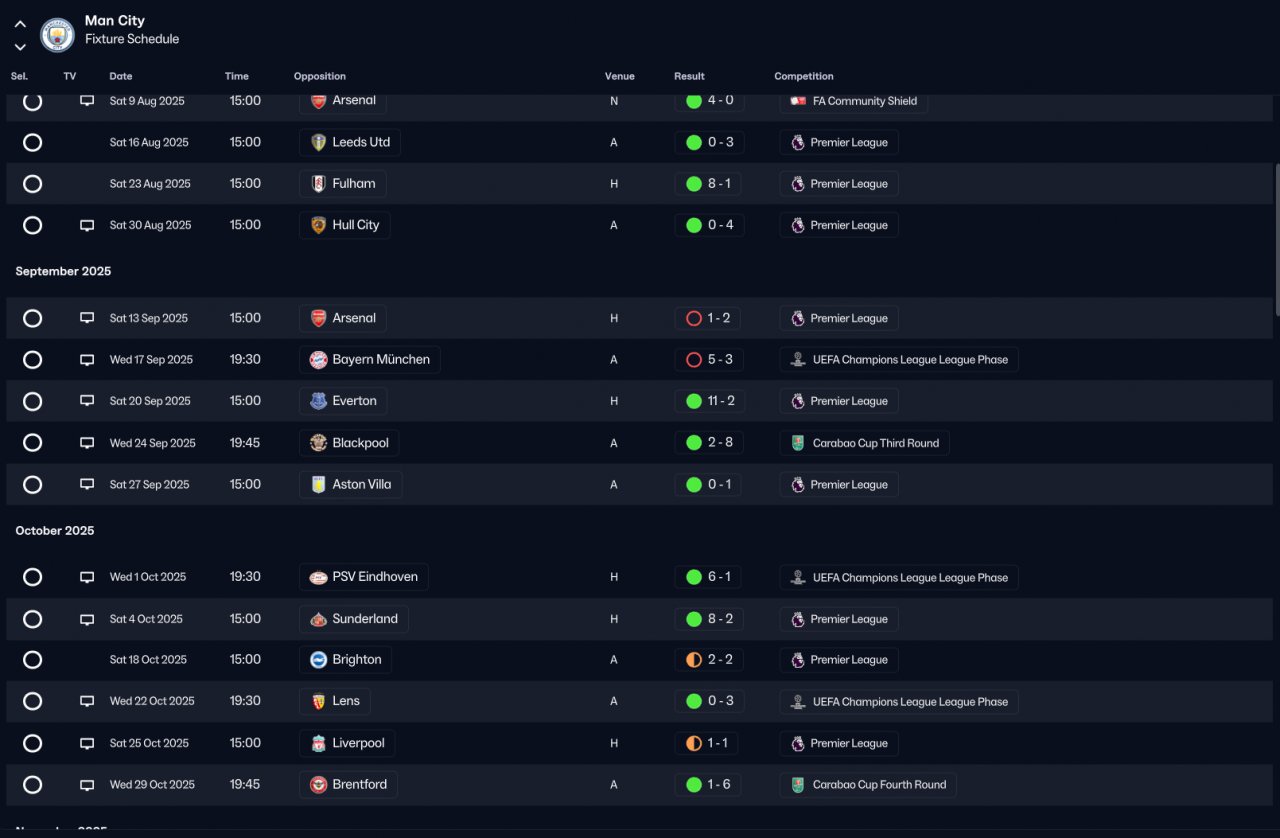
Task: Click the green win indicator for the Fulham result
Action: click(x=694, y=184)
